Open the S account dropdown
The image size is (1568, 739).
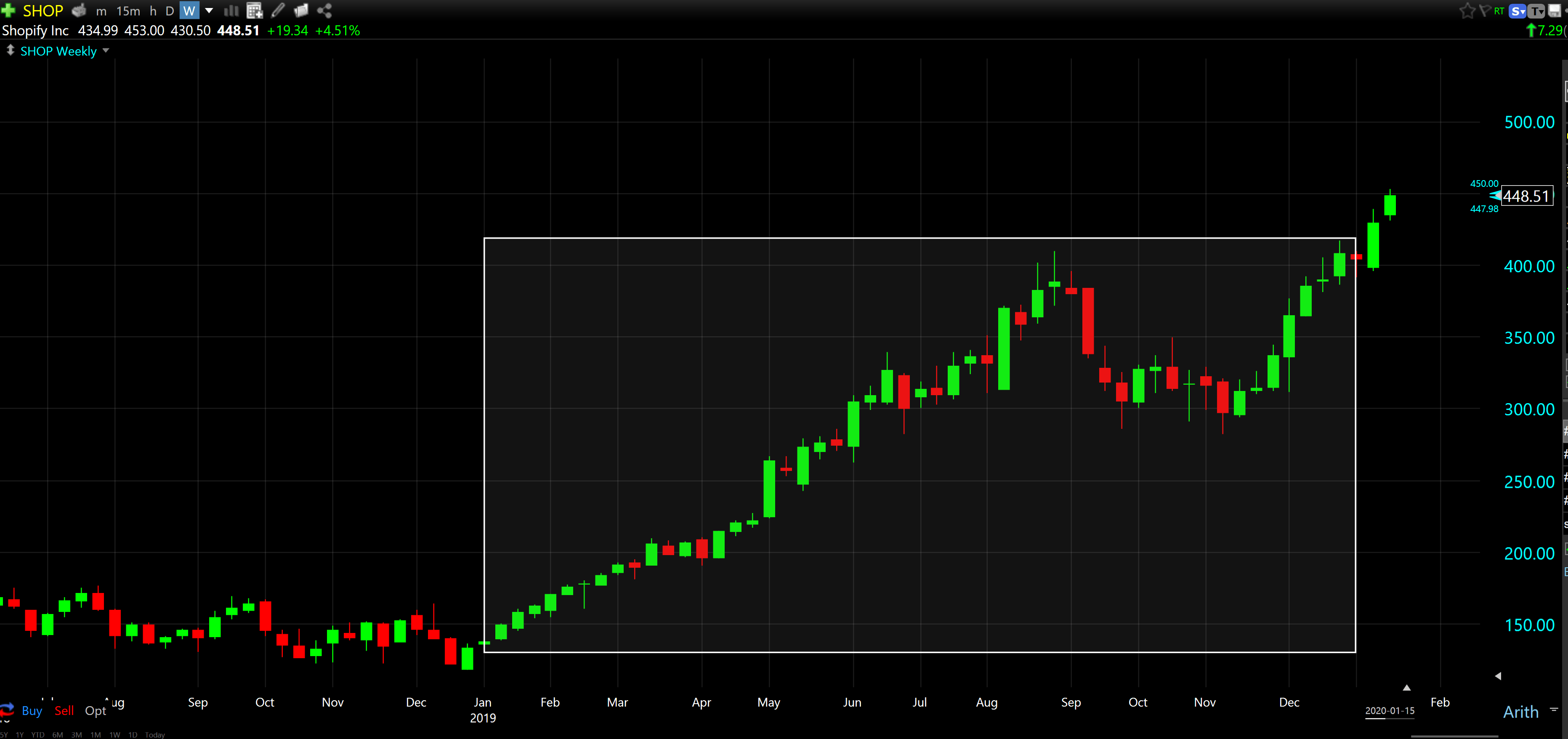pos(1517,11)
